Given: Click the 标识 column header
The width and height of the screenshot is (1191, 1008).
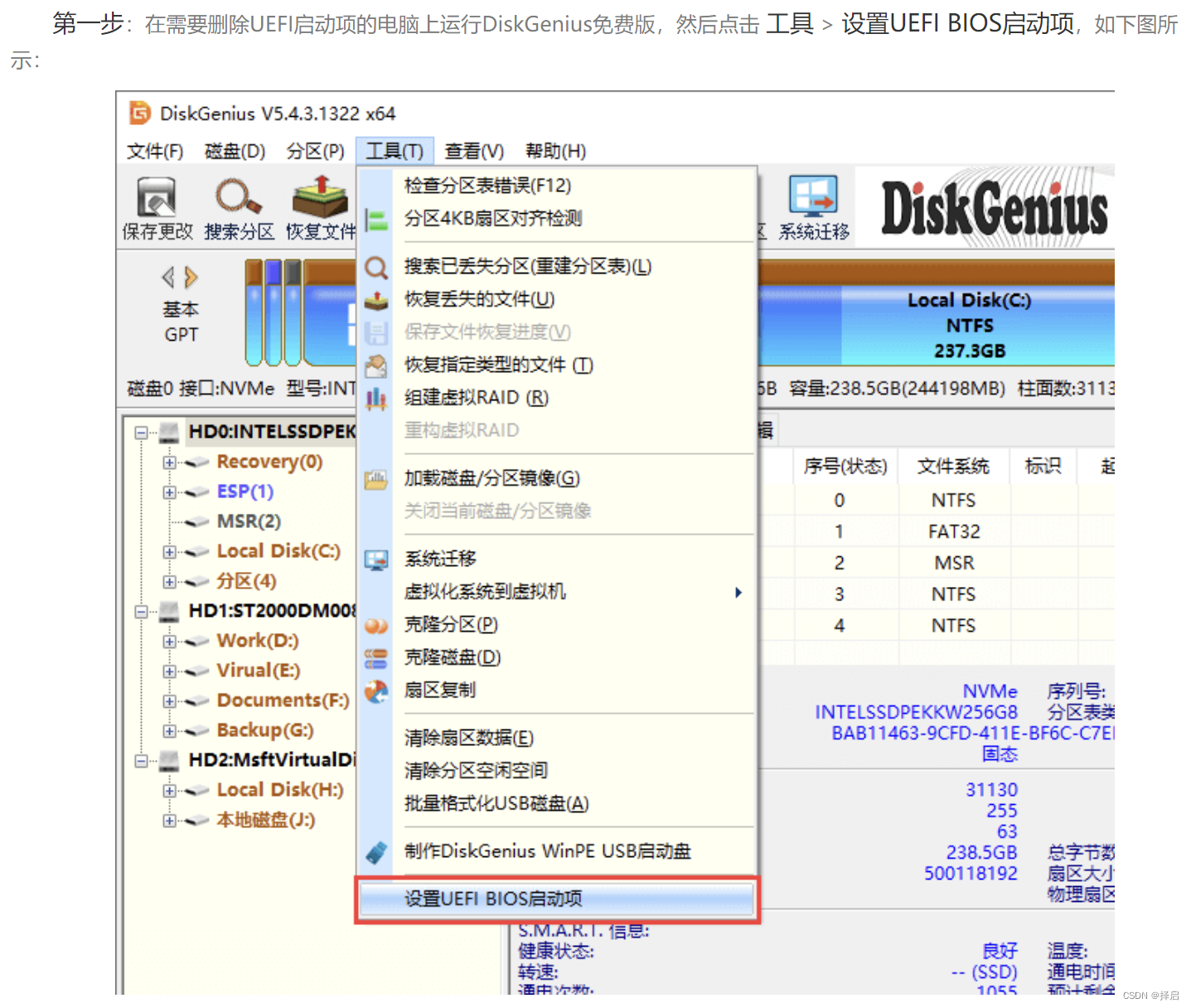Looking at the screenshot, I should (x=1043, y=467).
